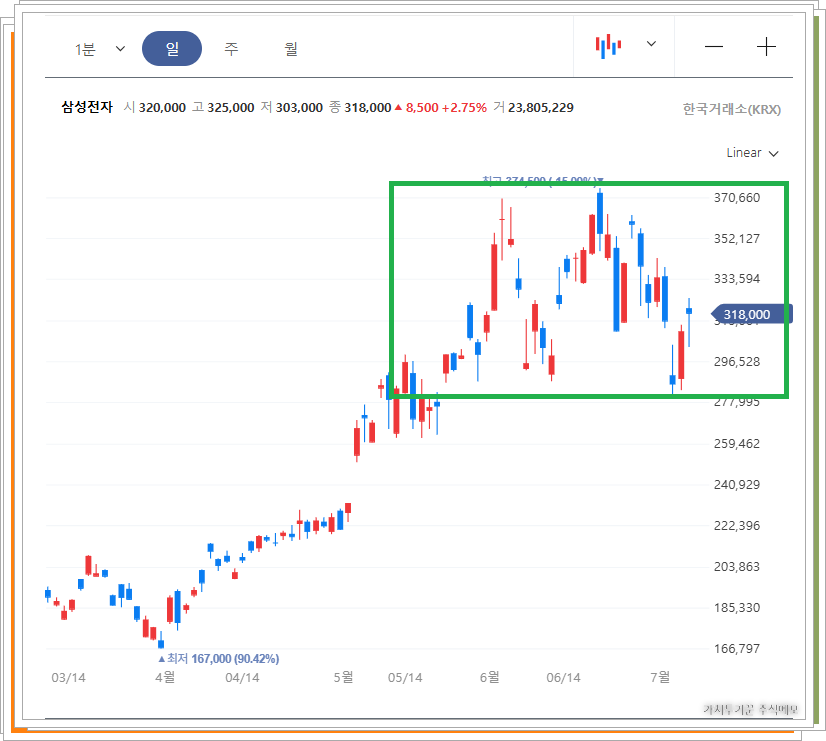Click the 318,000 current price tag
Viewport: 826px width, 741px height.
click(752, 314)
